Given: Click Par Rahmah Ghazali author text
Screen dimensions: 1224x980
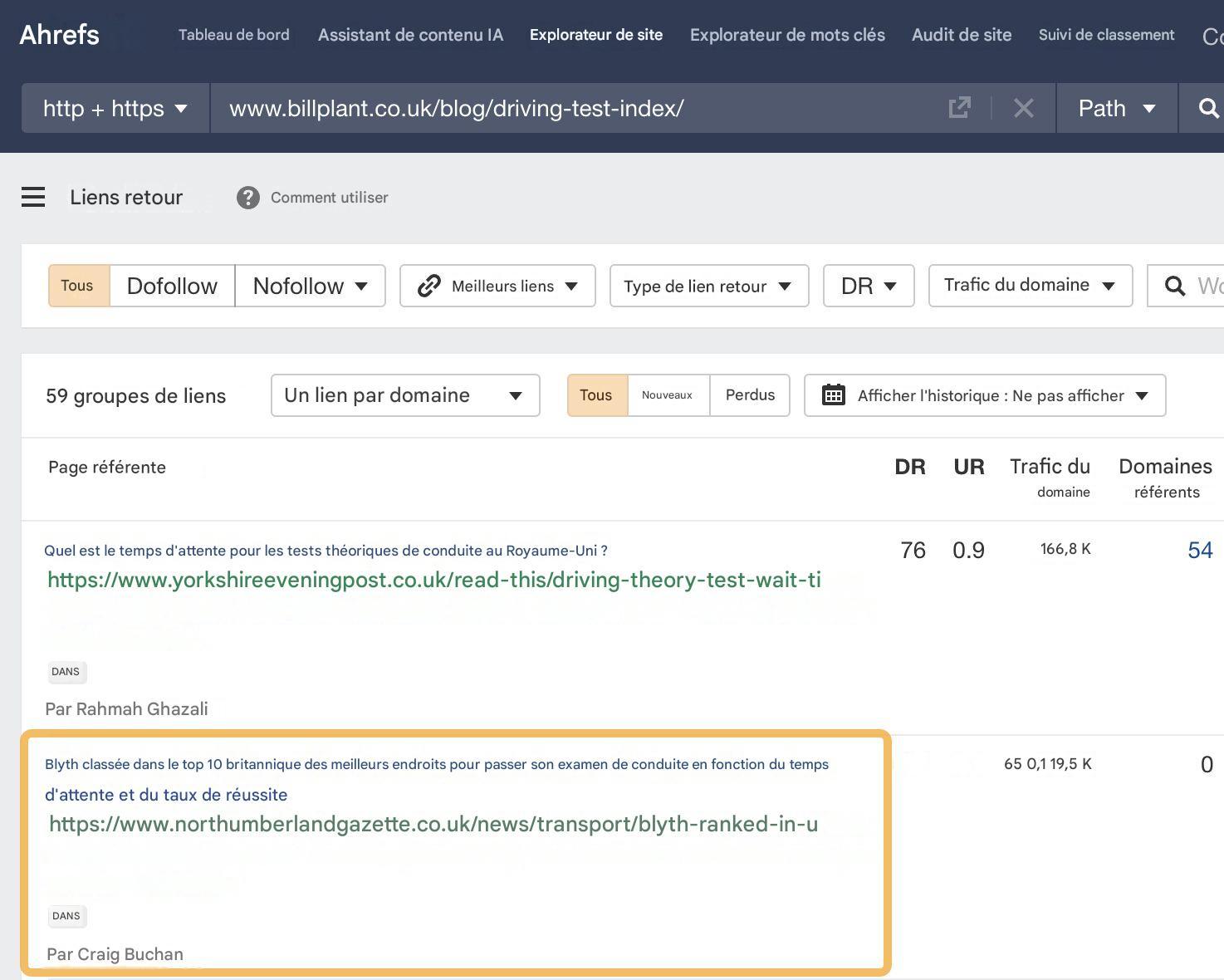Looking at the screenshot, I should coord(126,709).
